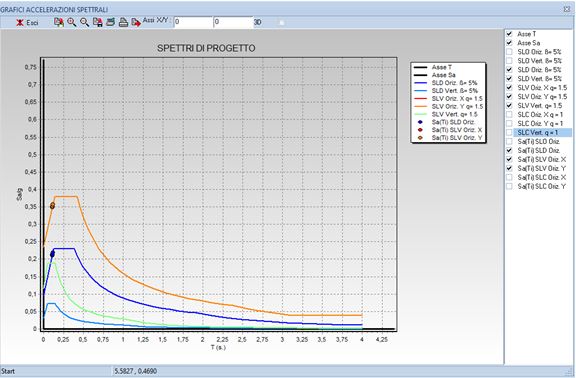The height and width of the screenshot is (378, 576).
Task: Click the zoom out magnifier icon
Action: 84,22
